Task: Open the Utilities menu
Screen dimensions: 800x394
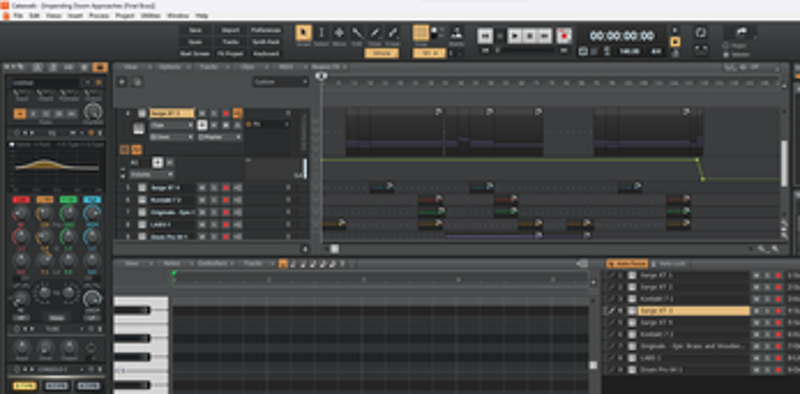Action: (151, 16)
